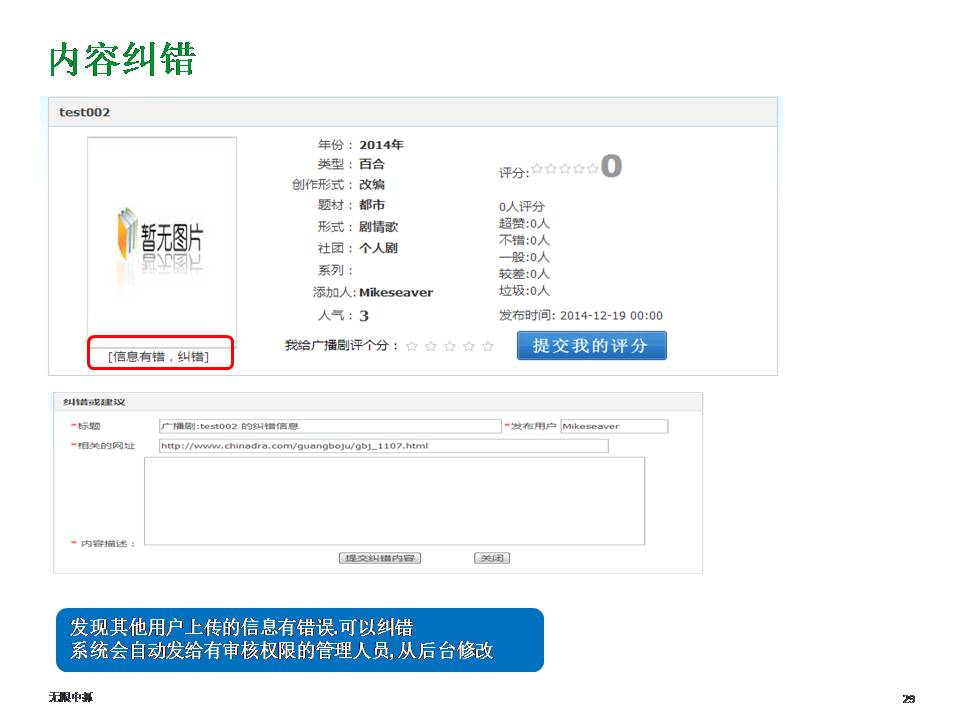Viewport: 960px width, 720px height.
Task: Click the 发布用户 input field
Action: 614,426
